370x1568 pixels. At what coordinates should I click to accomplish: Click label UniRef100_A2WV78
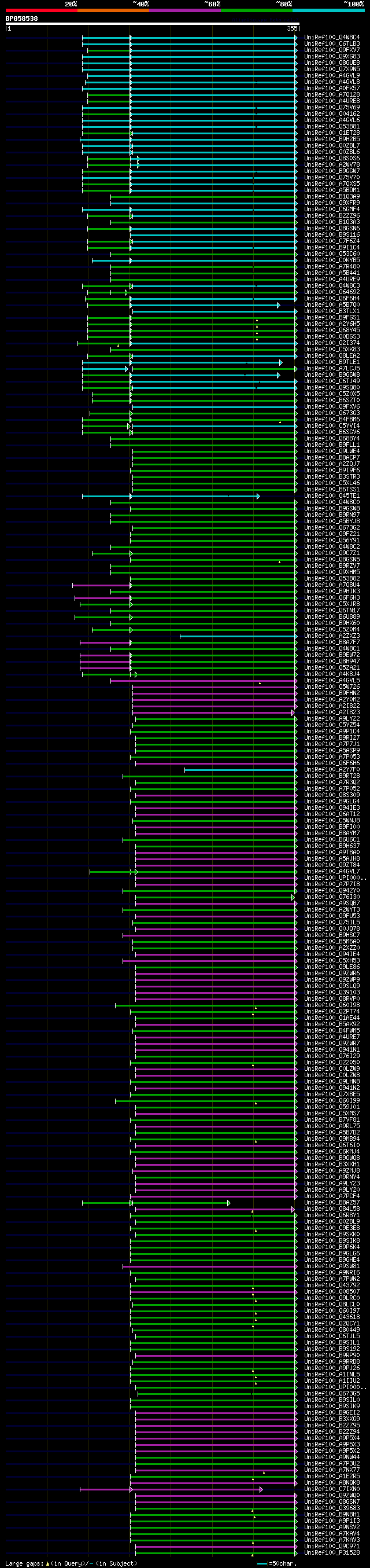[x=332, y=165]
